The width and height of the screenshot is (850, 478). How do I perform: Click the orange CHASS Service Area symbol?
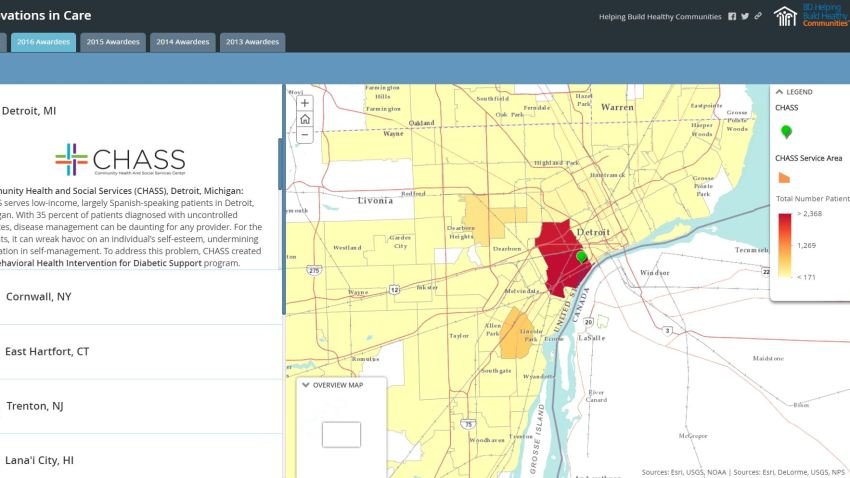(785, 176)
